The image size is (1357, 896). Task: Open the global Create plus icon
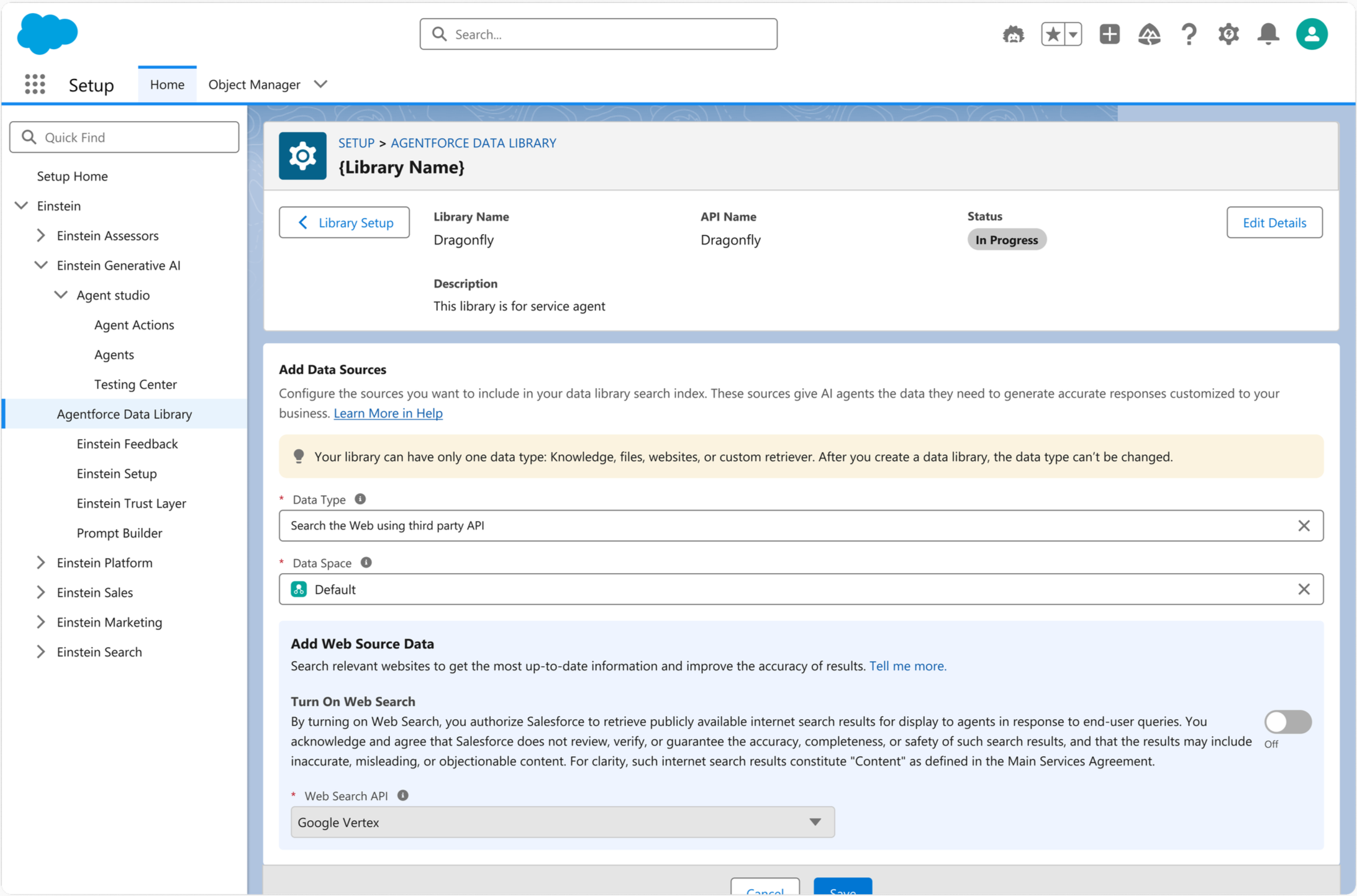point(1109,34)
